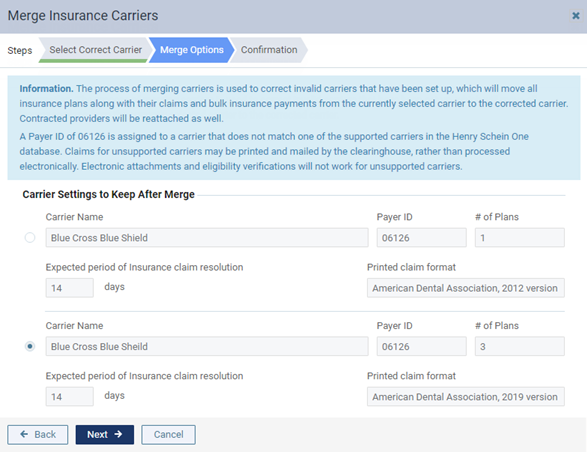
Task: Click the right arrow icon on the Next button
Action: pos(118,434)
